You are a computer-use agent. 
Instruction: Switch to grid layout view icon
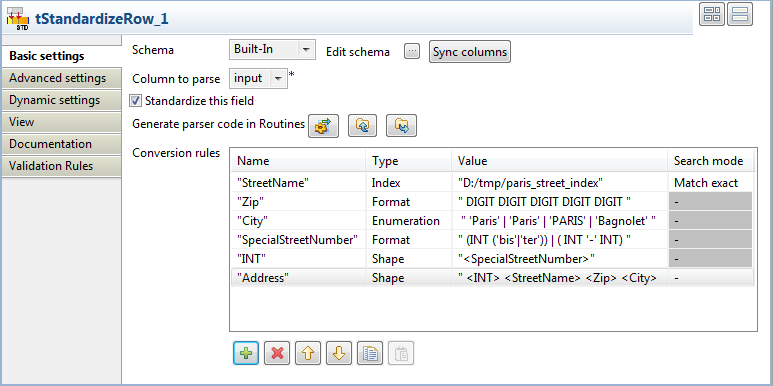(x=712, y=13)
